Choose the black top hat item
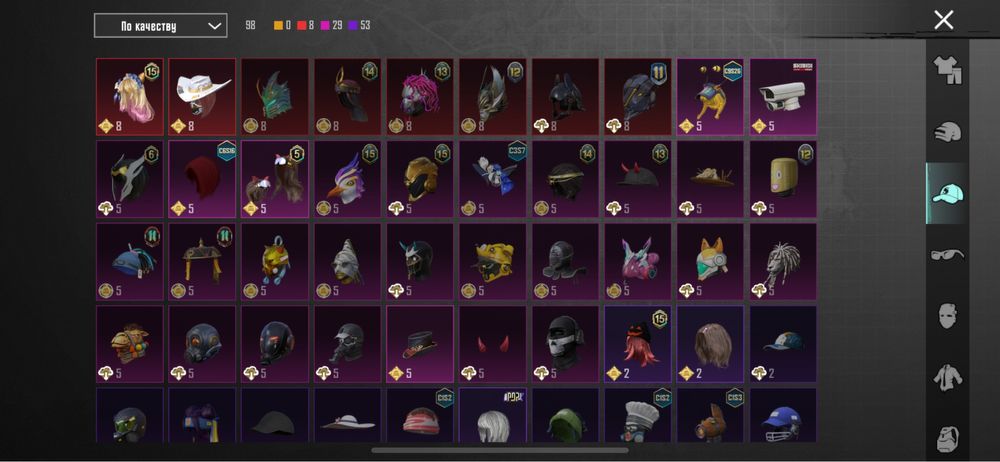The width and height of the screenshot is (1000, 462). 420,344
